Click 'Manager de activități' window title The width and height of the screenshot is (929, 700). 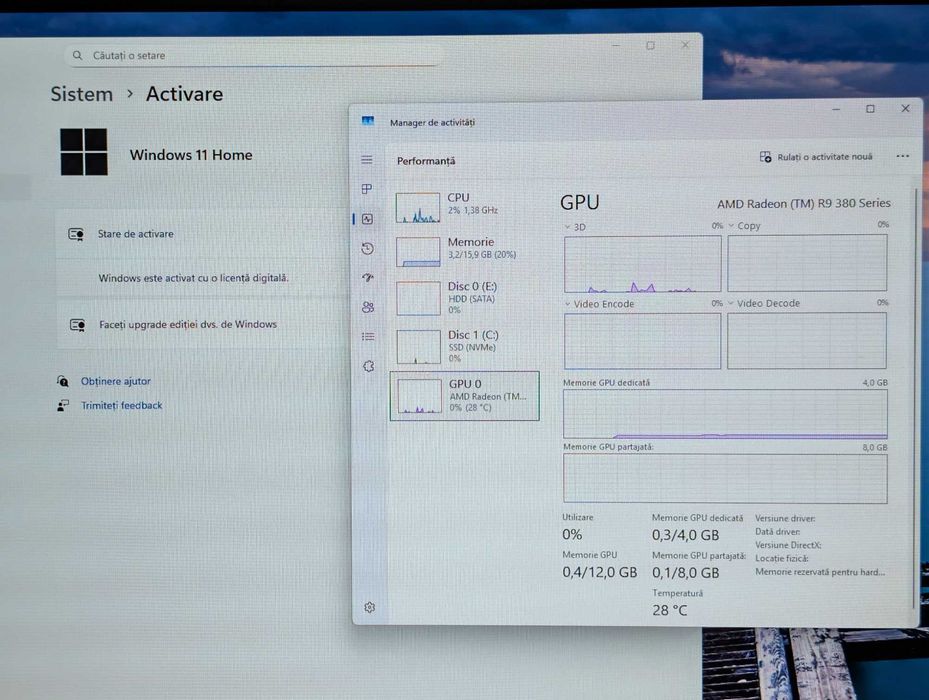coord(433,122)
